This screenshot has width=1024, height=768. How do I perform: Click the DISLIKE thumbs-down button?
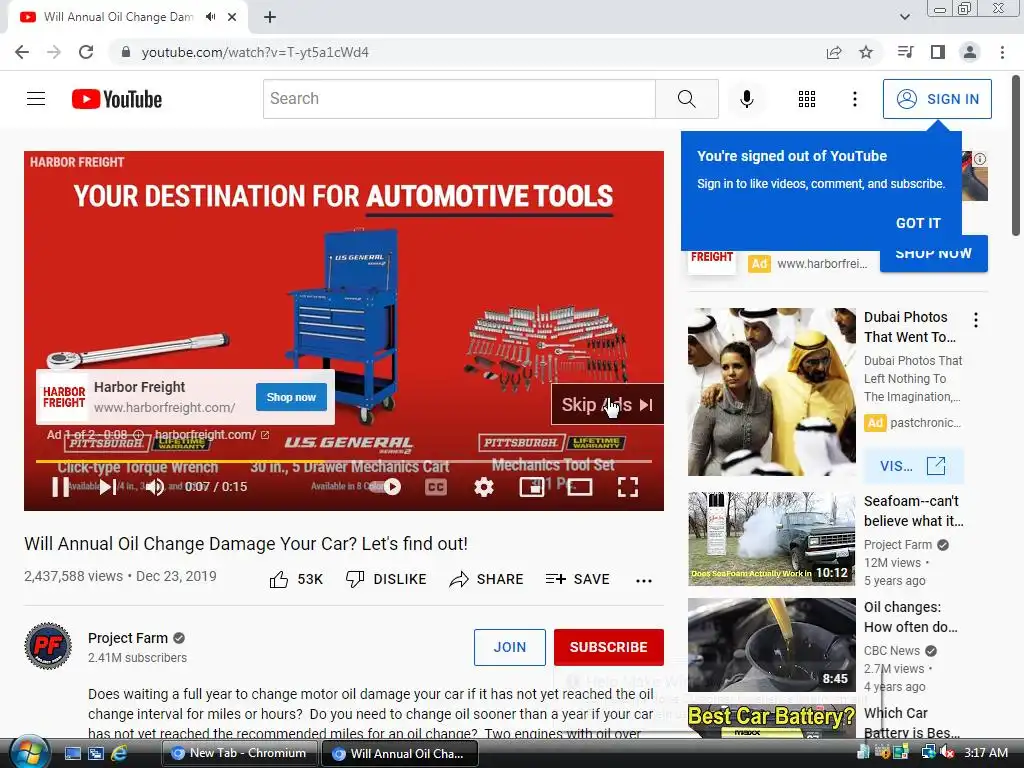[386, 579]
